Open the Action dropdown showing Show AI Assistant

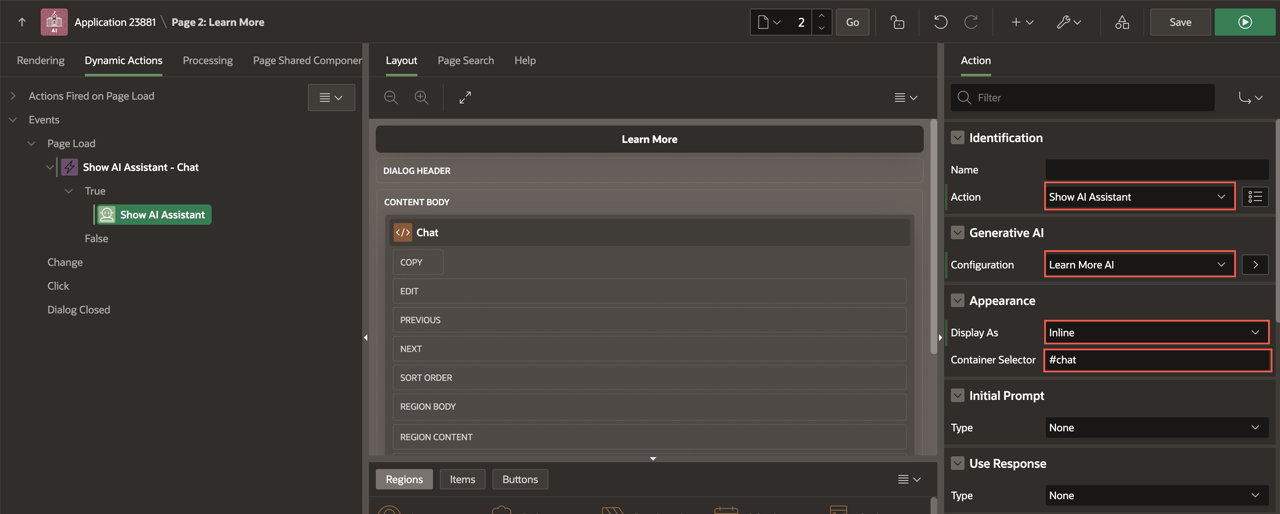[1139, 197]
